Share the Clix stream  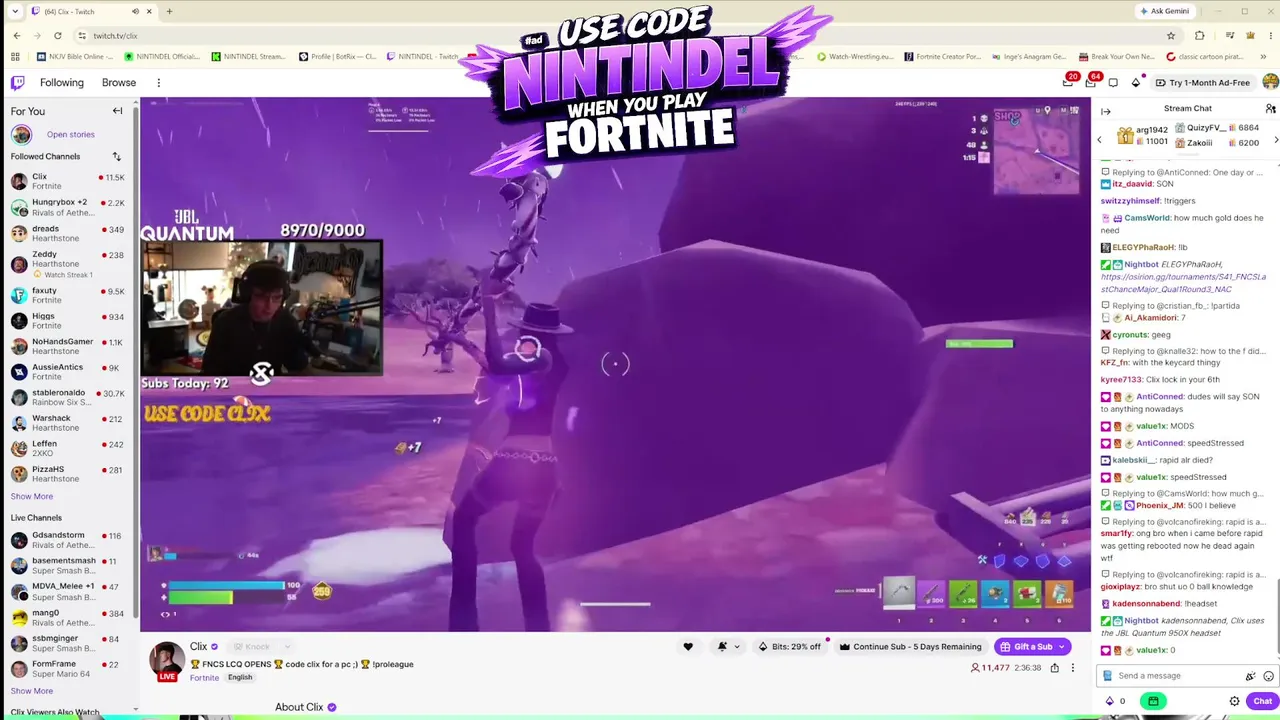pos(1054,668)
